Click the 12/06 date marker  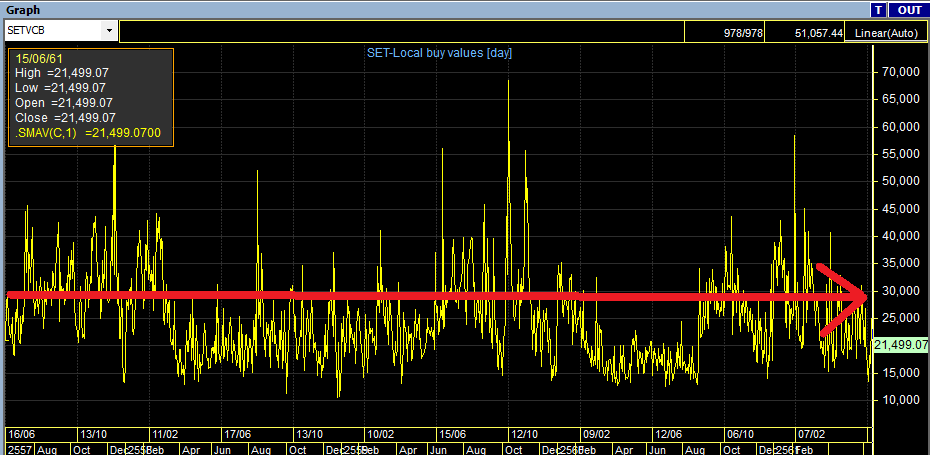coord(668,434)
